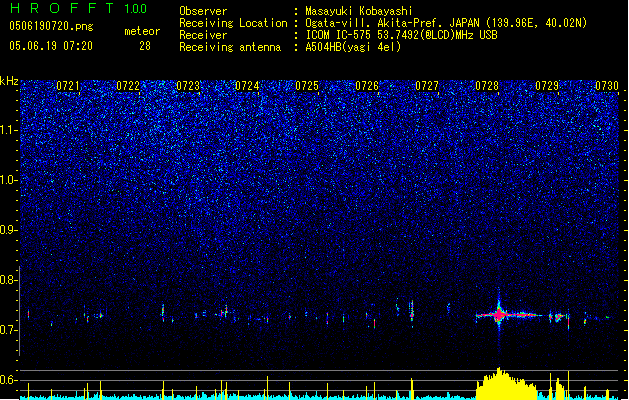Click the 'Receiver' field label
Image resolution: width=629 pixels, height=400 pixels.
(203, 35)
